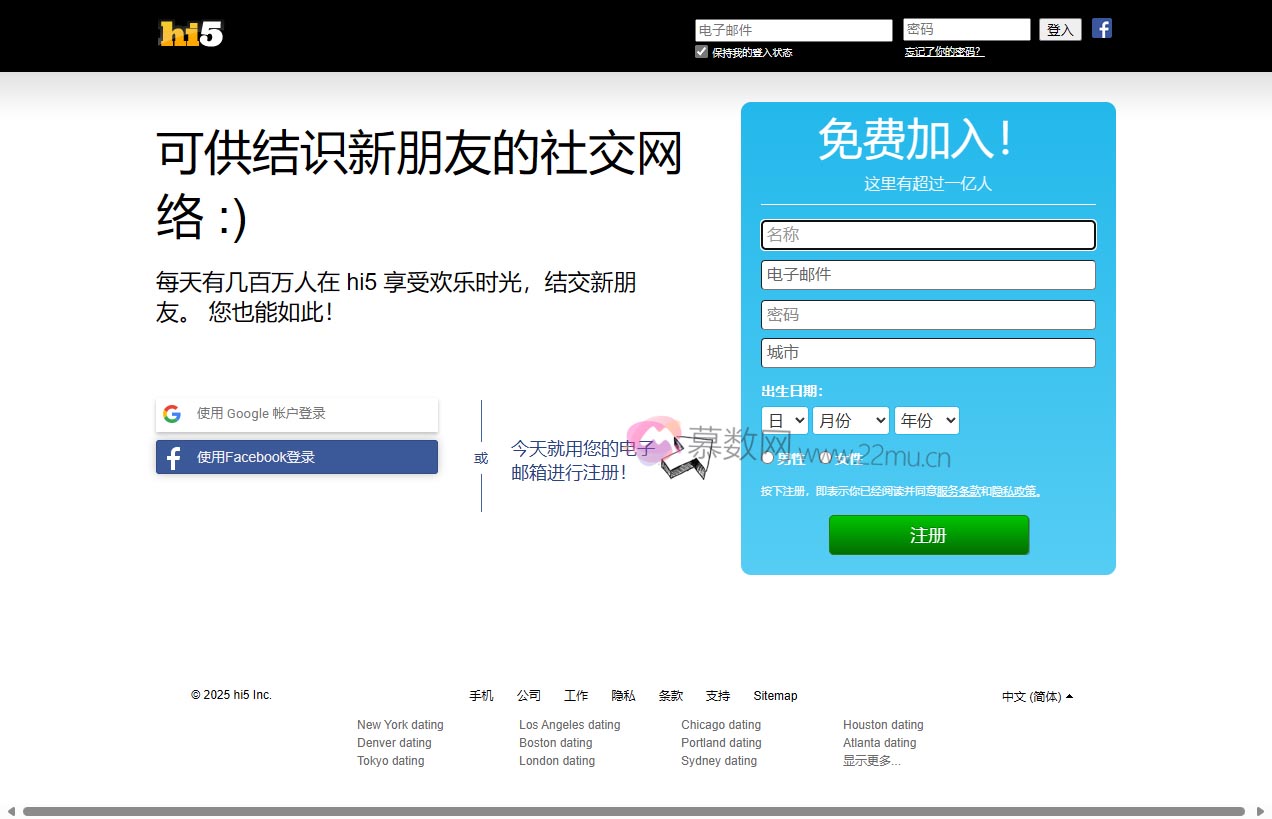Open the birth year dropdown

(926, 421)
